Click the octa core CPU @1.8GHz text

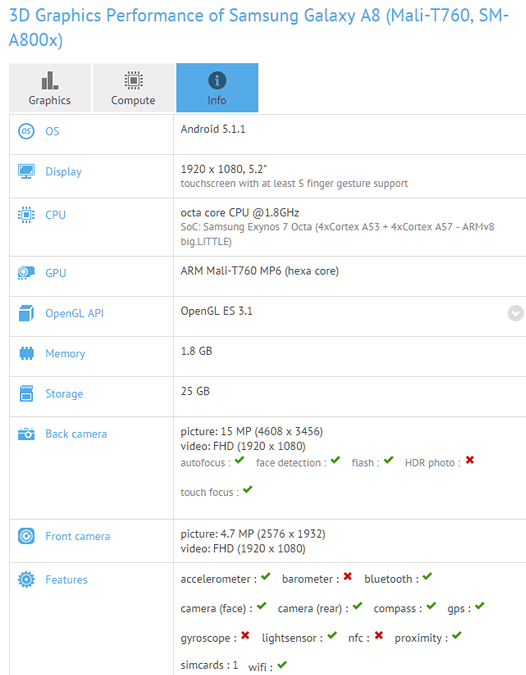click(x=240, y=213)
